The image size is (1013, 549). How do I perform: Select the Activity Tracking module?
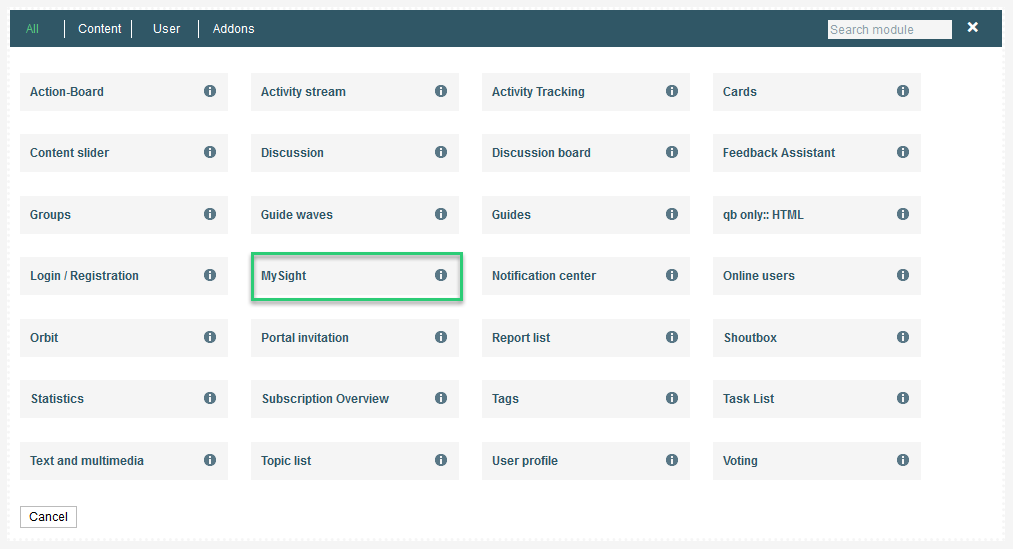click(x=586, y=92)
